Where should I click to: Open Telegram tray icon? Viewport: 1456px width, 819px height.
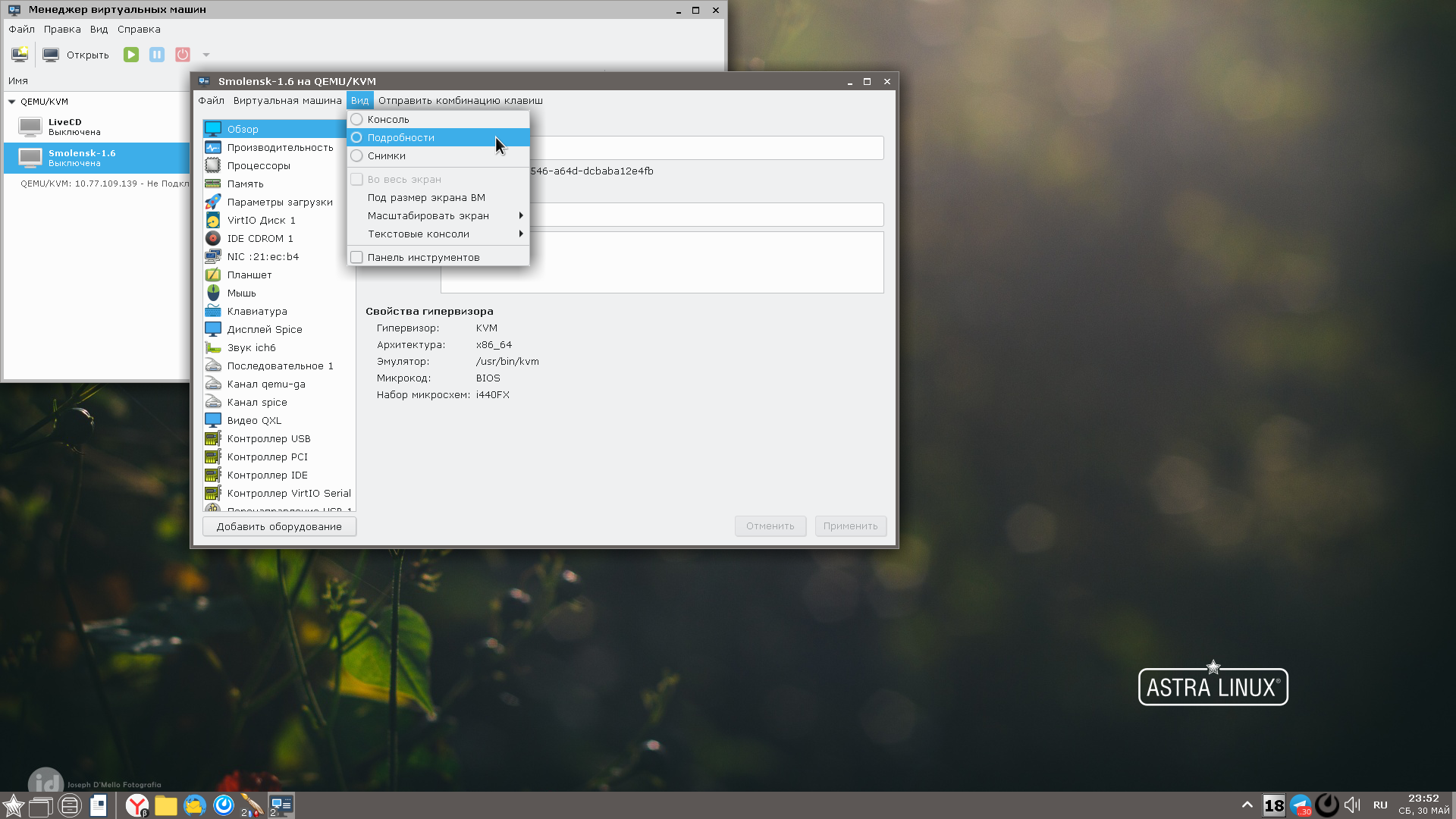1301,805
